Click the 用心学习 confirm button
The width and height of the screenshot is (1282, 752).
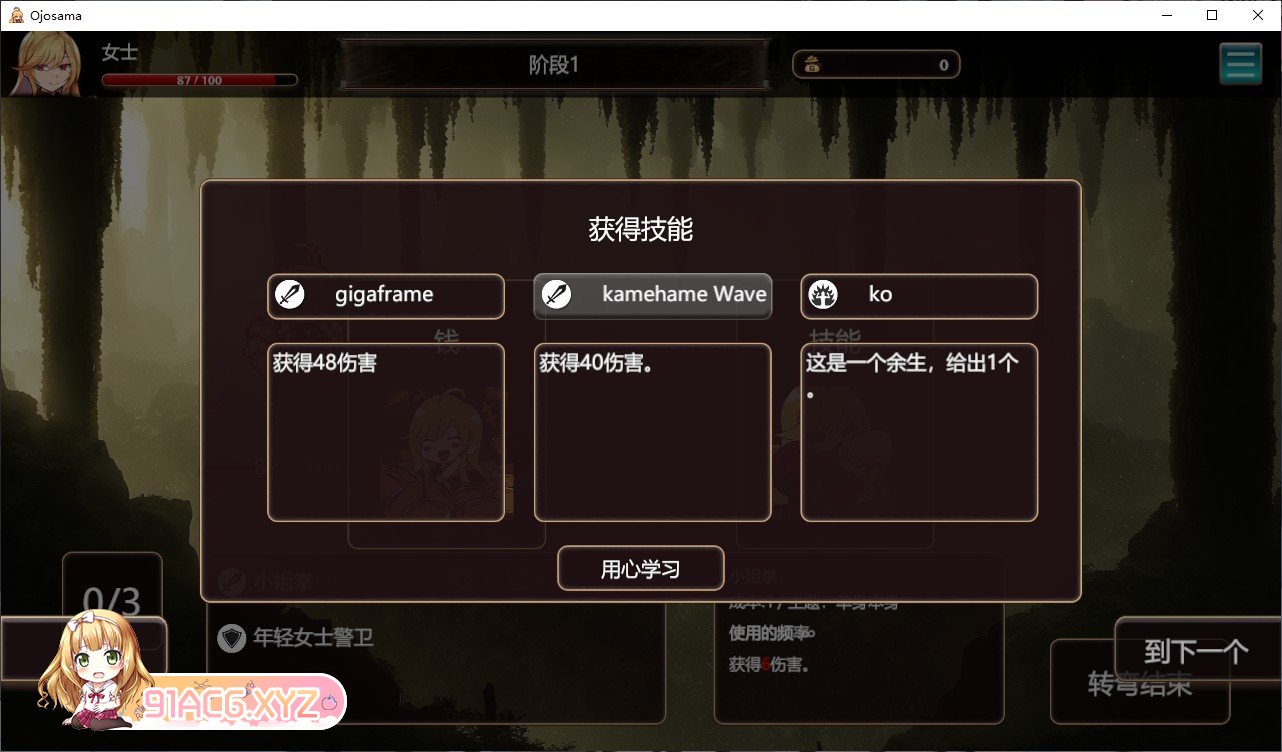pos(641,569)
